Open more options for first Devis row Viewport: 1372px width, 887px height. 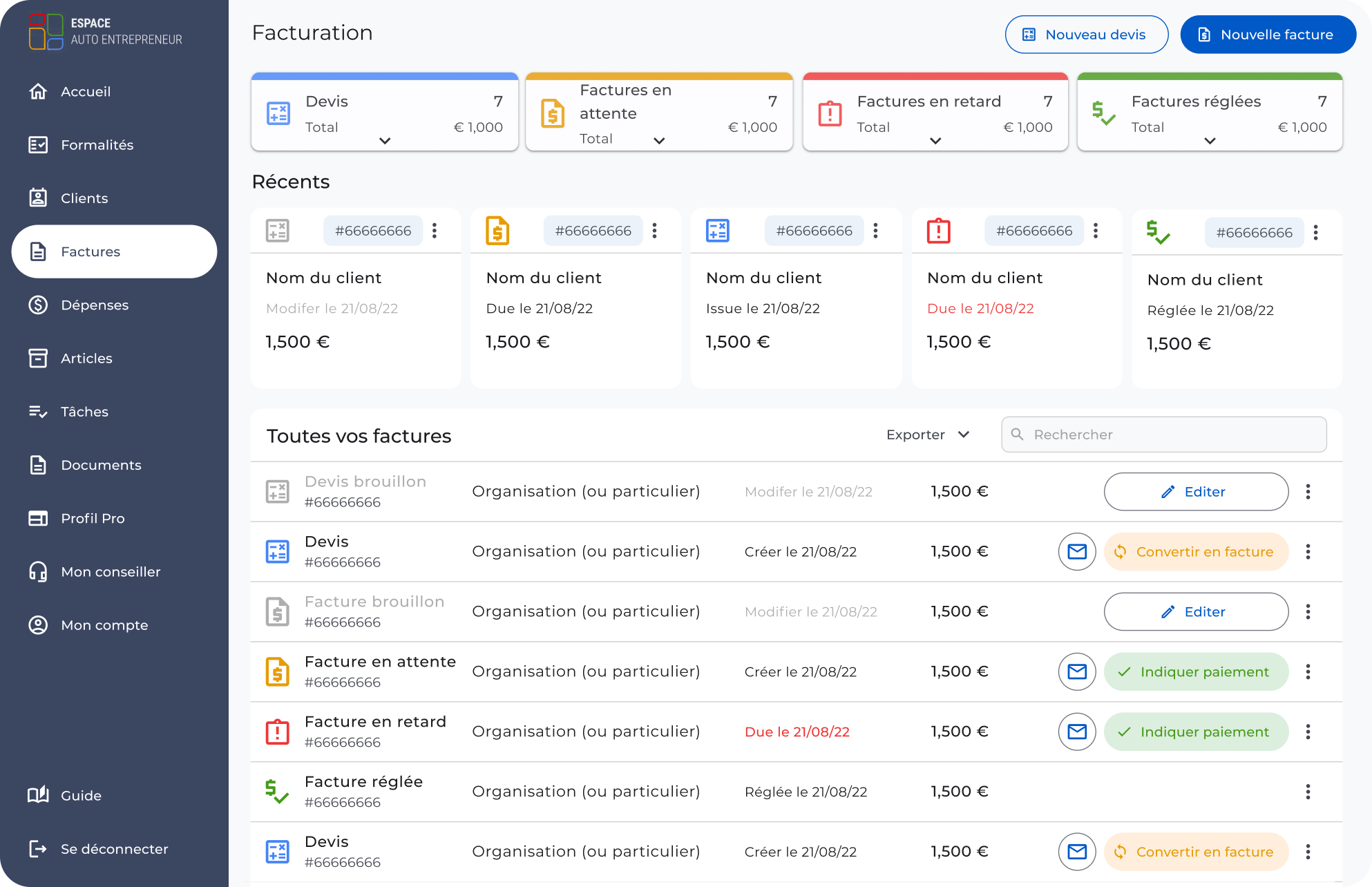pos(1308,552)
